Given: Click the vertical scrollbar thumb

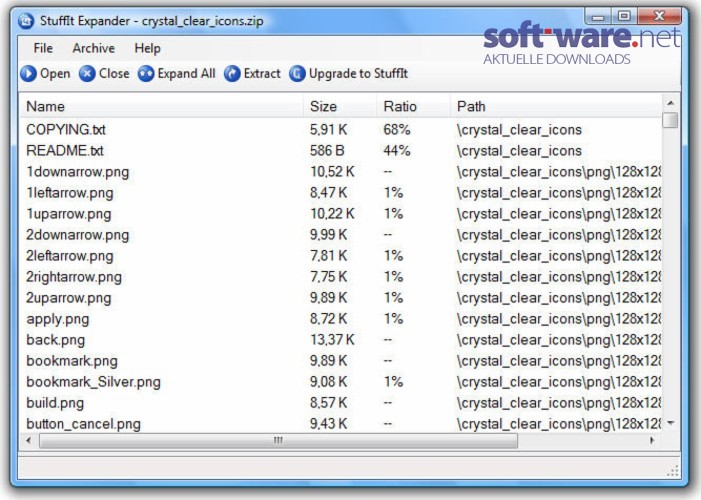Looking at the screenshot, I should coord(671,120).
